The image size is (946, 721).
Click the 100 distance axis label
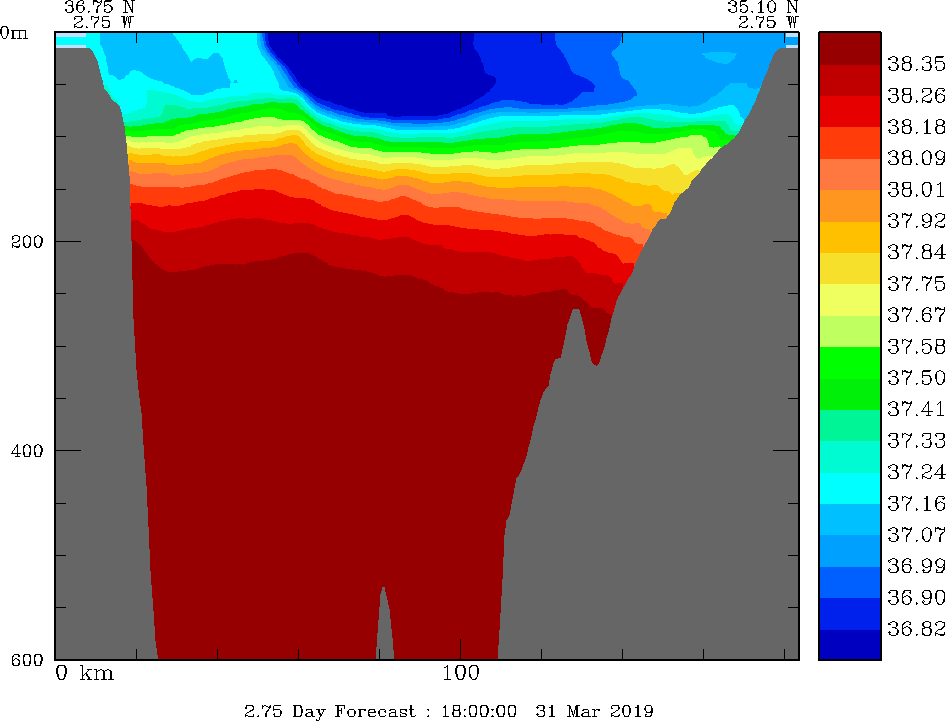point(460,673)
